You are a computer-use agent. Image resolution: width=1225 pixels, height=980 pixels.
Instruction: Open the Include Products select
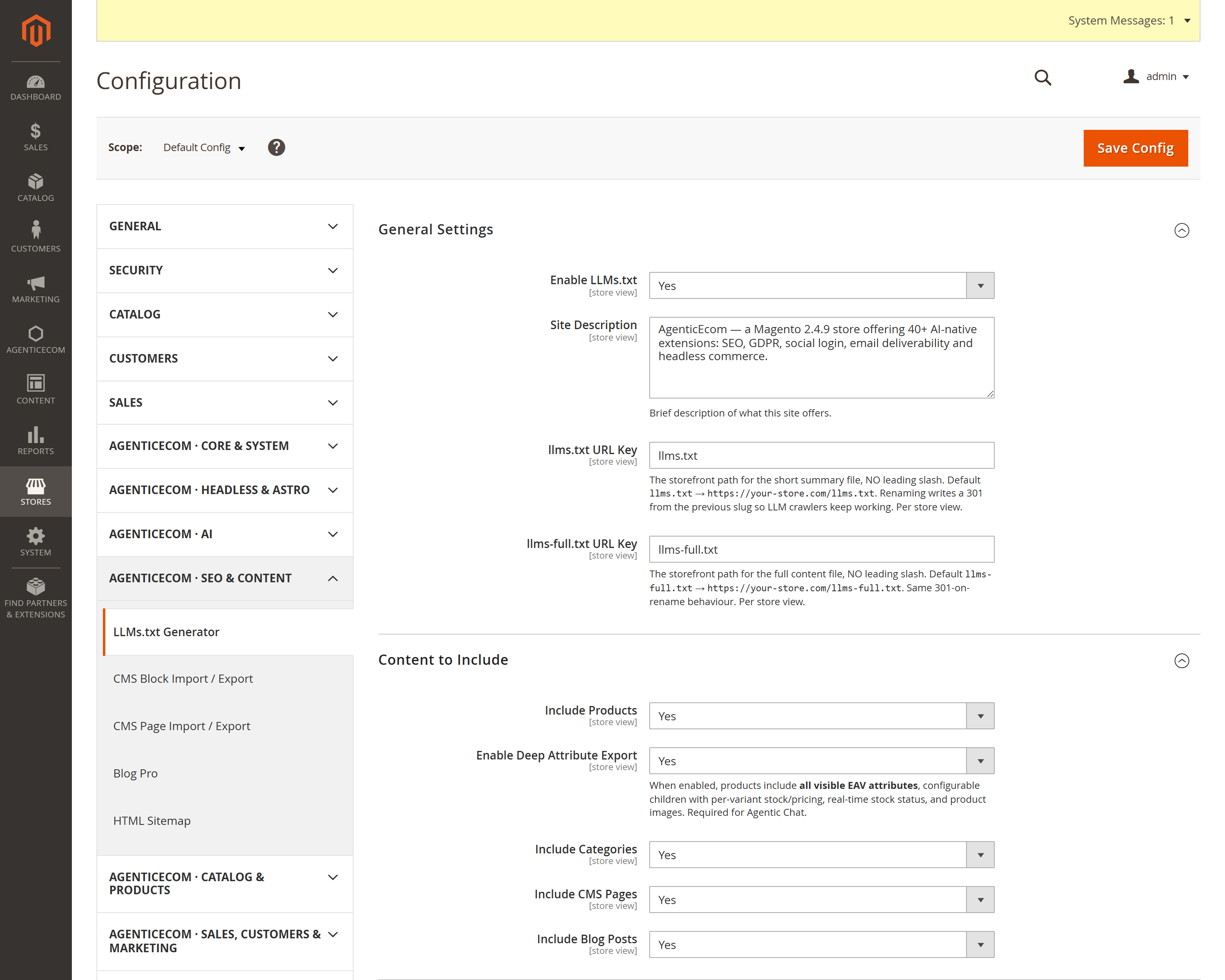tap(822, 716)
